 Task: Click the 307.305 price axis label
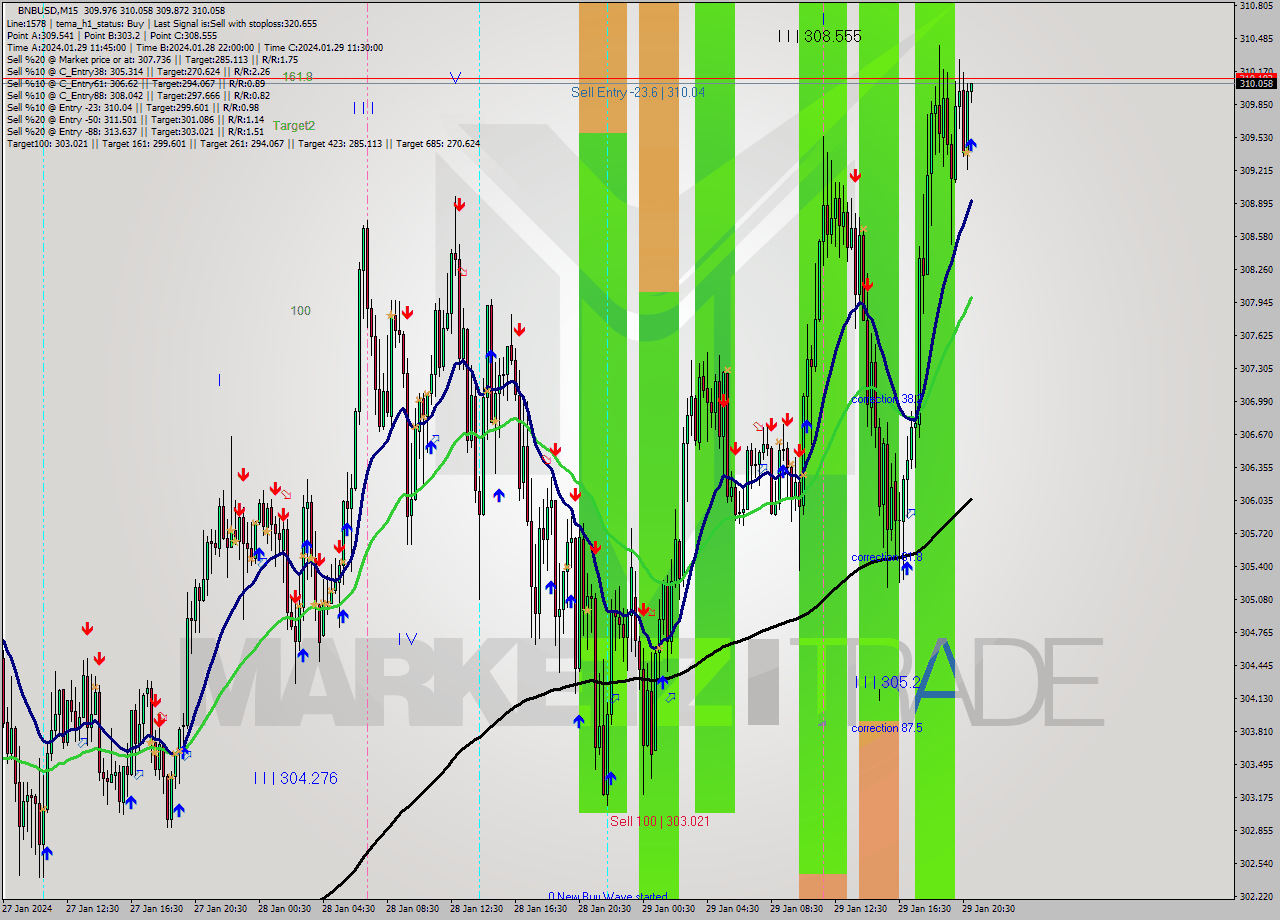pos(1256,369)
